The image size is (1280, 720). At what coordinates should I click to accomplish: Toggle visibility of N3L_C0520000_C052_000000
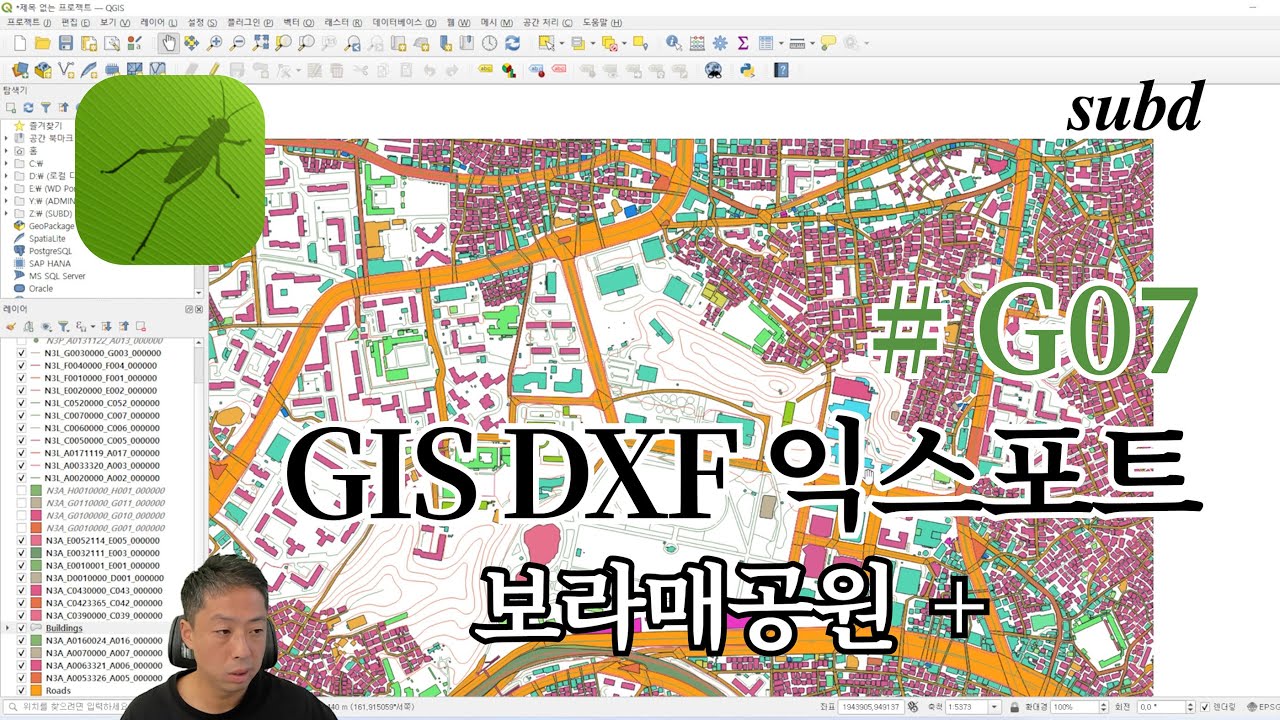(22, 403)
